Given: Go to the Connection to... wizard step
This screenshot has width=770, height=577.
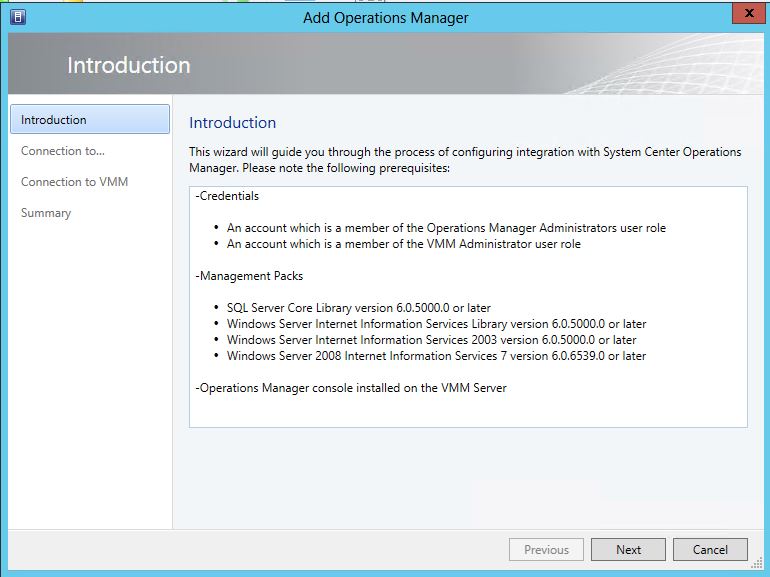Looking at the screenshot, I should [63, 151].
